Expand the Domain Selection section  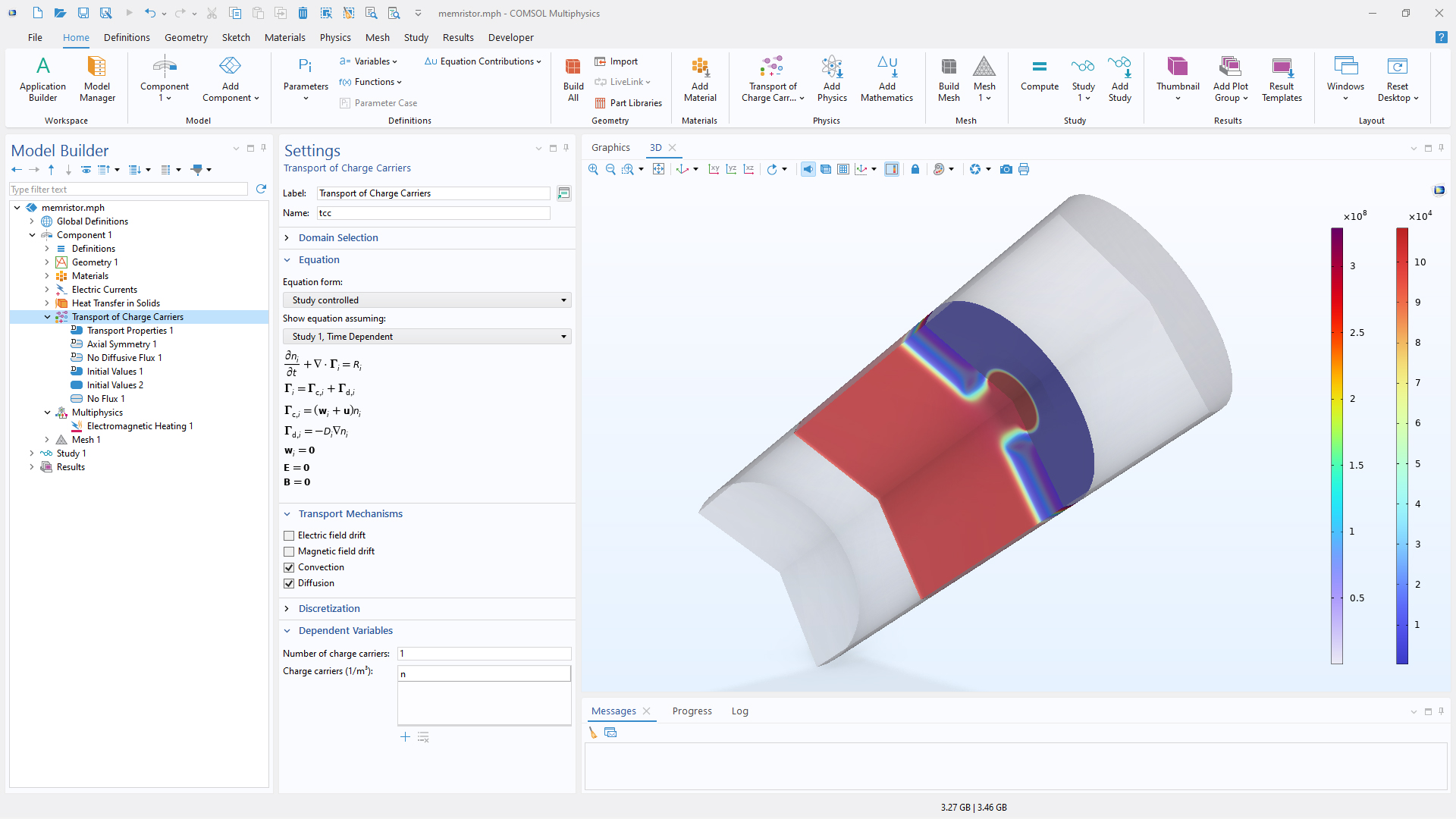coord(338,238)
